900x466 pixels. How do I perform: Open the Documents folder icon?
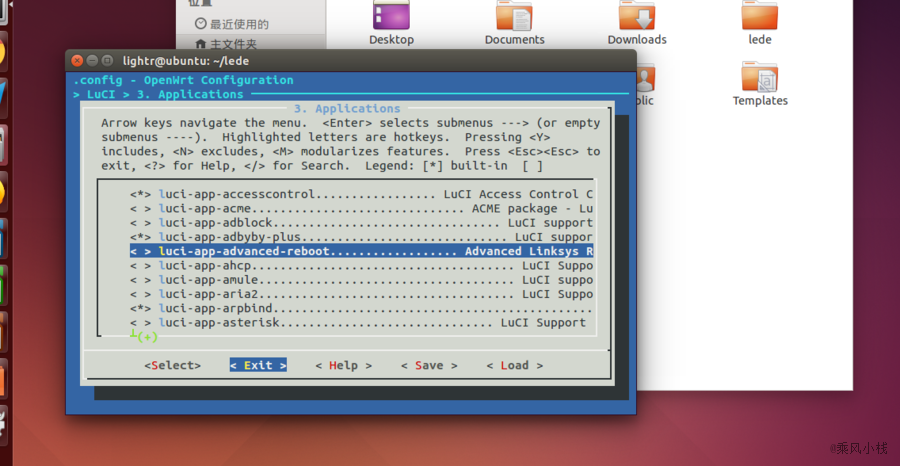pos(514,15)
